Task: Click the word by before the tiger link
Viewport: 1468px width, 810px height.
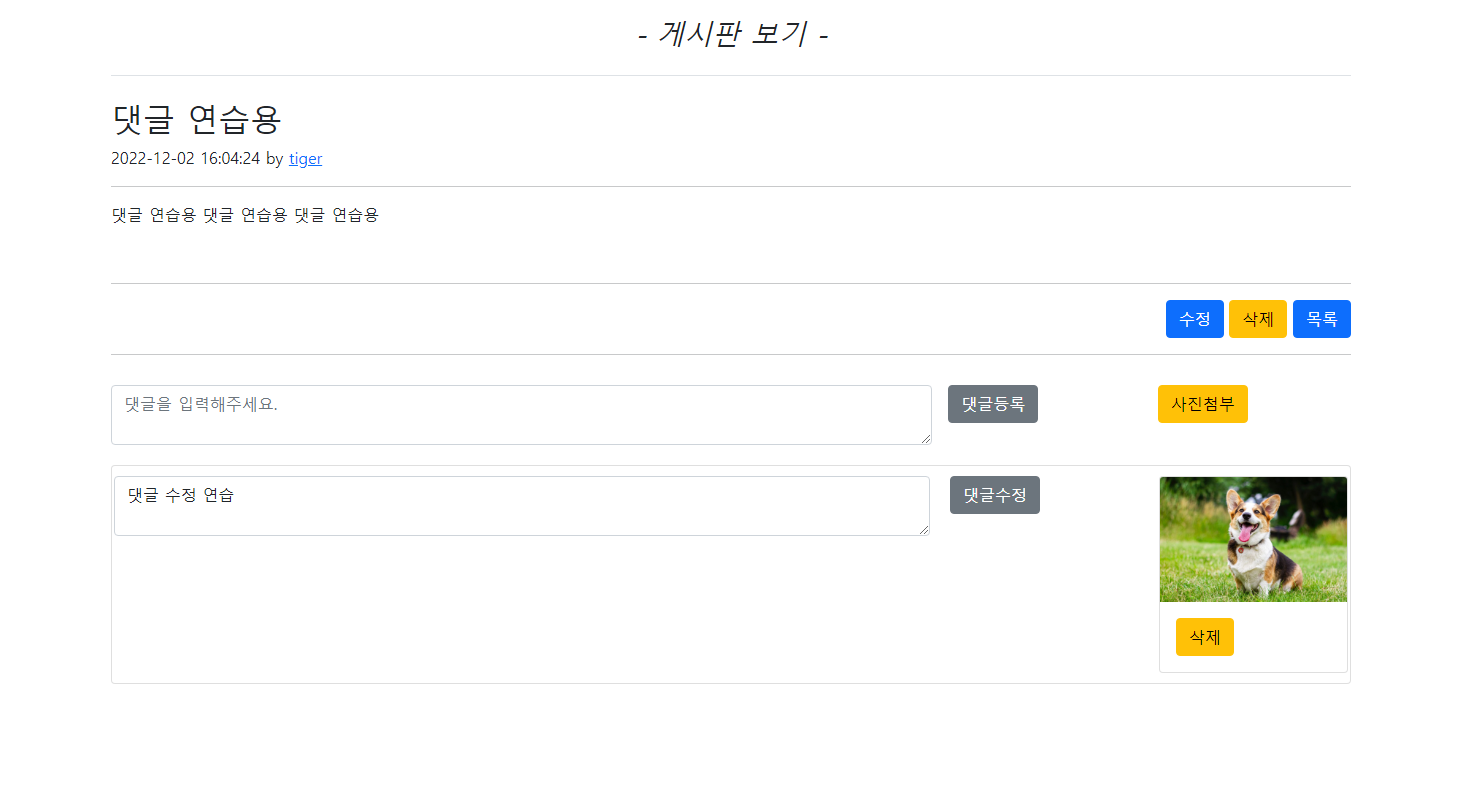Action: (x=275, y=158)
